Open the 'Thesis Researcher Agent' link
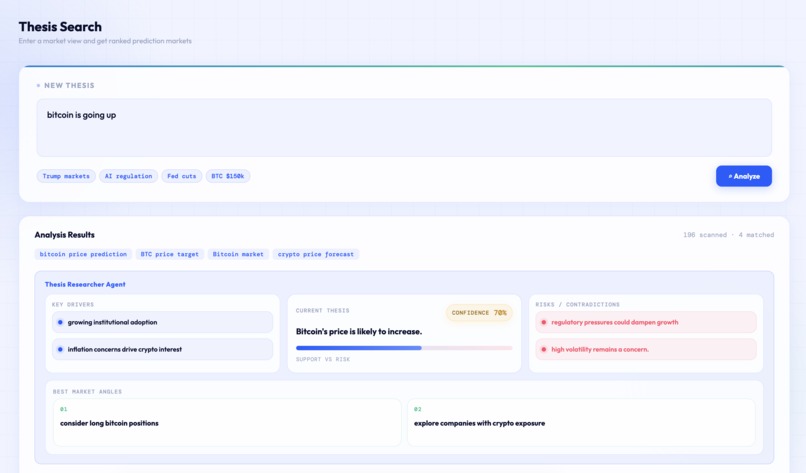Viewport: 806px width, 473px height. [85, 284]
